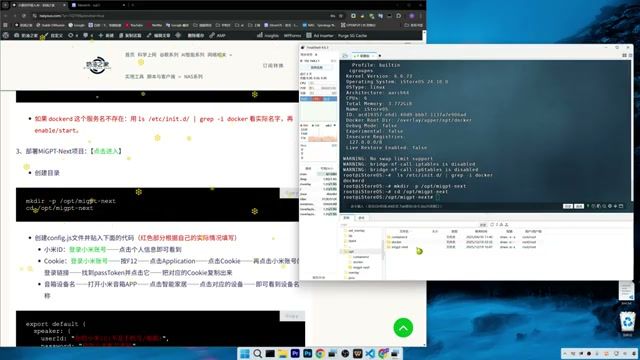
Task: Copy the export default code block
Action: pyautogui.click(x=292, y=316)
